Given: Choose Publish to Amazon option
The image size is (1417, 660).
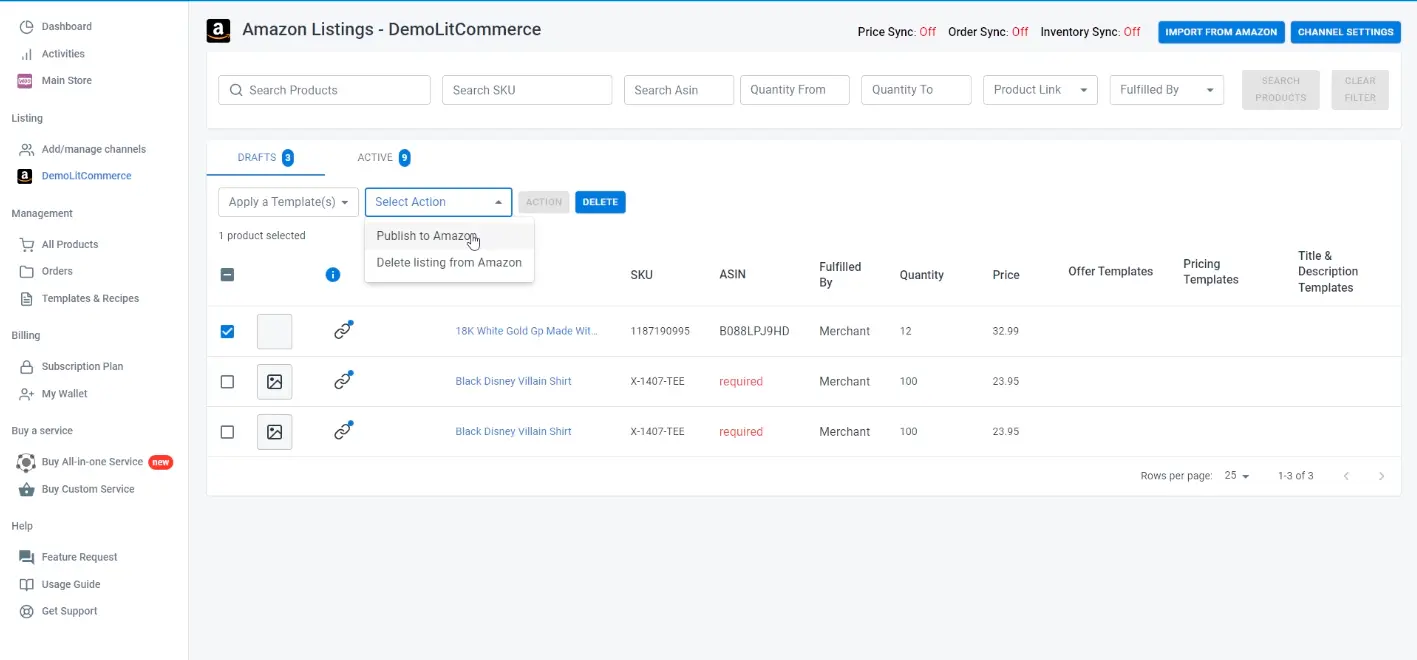Looking at the screenshot, I should (x=449, y=236).
